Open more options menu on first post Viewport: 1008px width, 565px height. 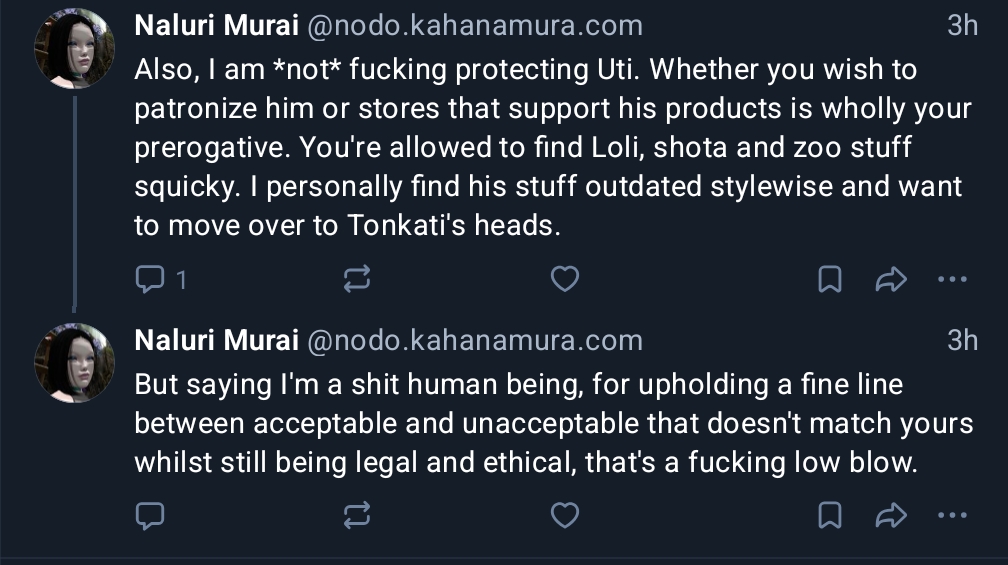(x=952, y=280)
